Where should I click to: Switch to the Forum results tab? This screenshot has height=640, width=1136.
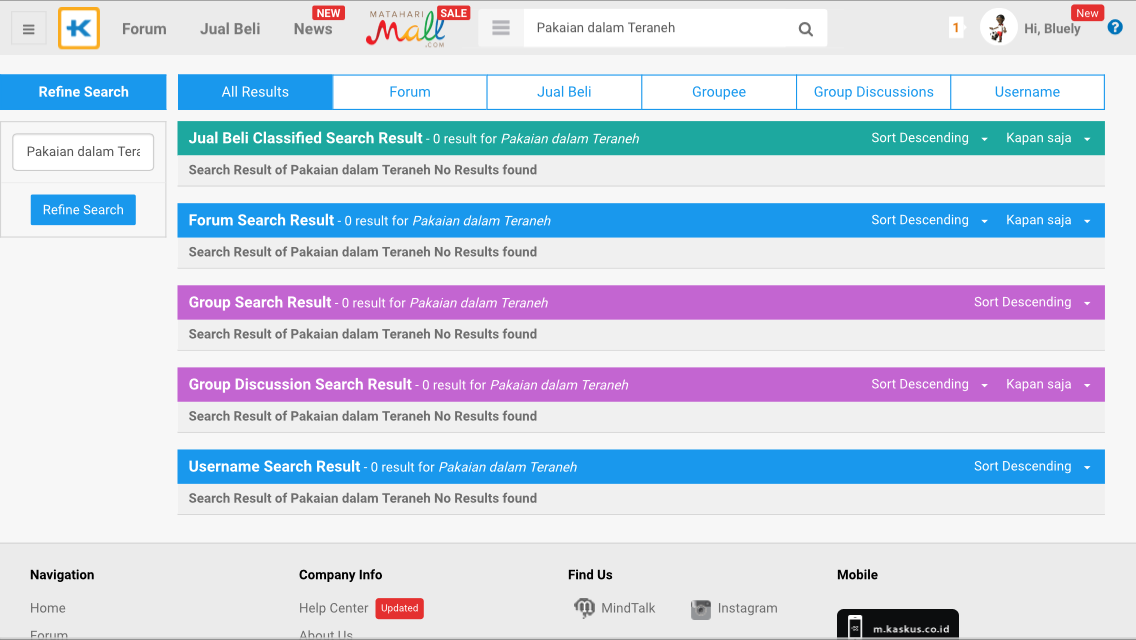tap(410, 92)
